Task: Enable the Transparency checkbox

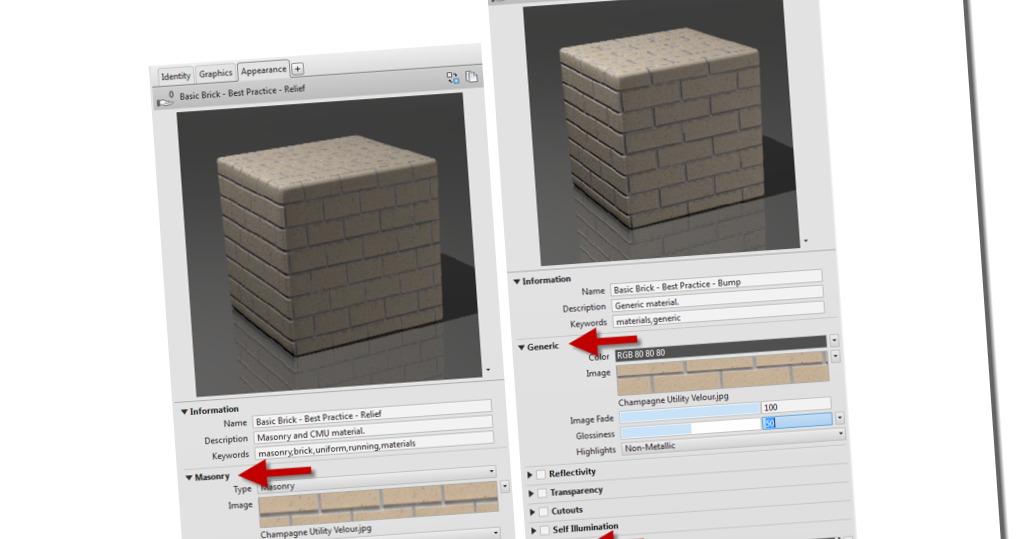Action: (542, 493)
